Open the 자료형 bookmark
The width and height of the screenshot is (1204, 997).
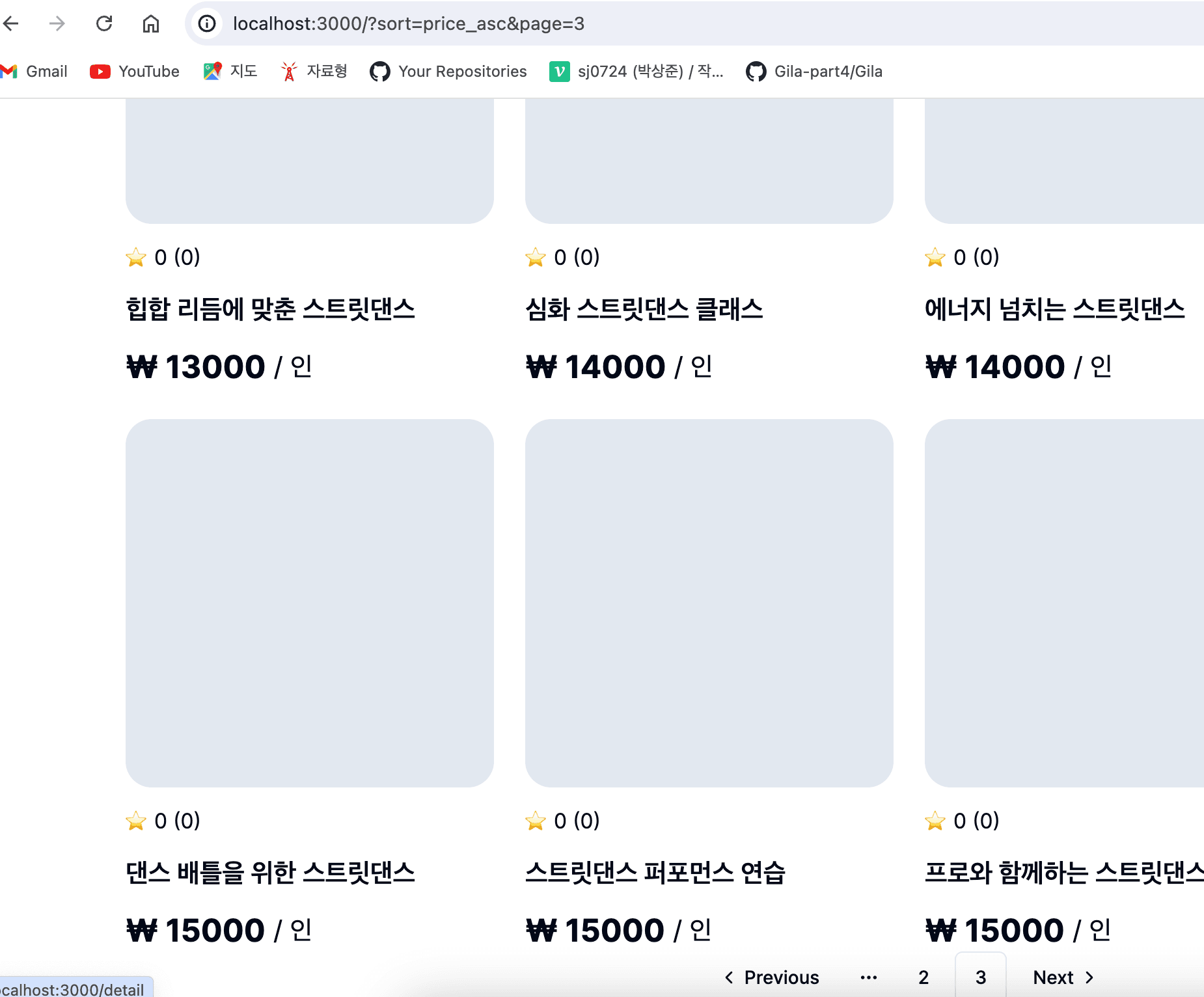314,72
